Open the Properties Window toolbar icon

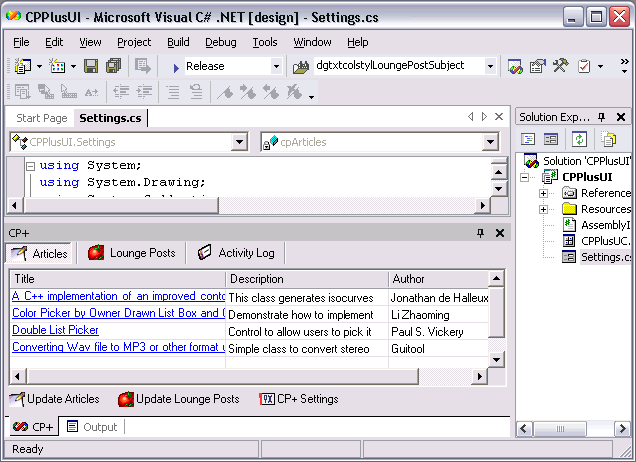(x=538, y=66)
